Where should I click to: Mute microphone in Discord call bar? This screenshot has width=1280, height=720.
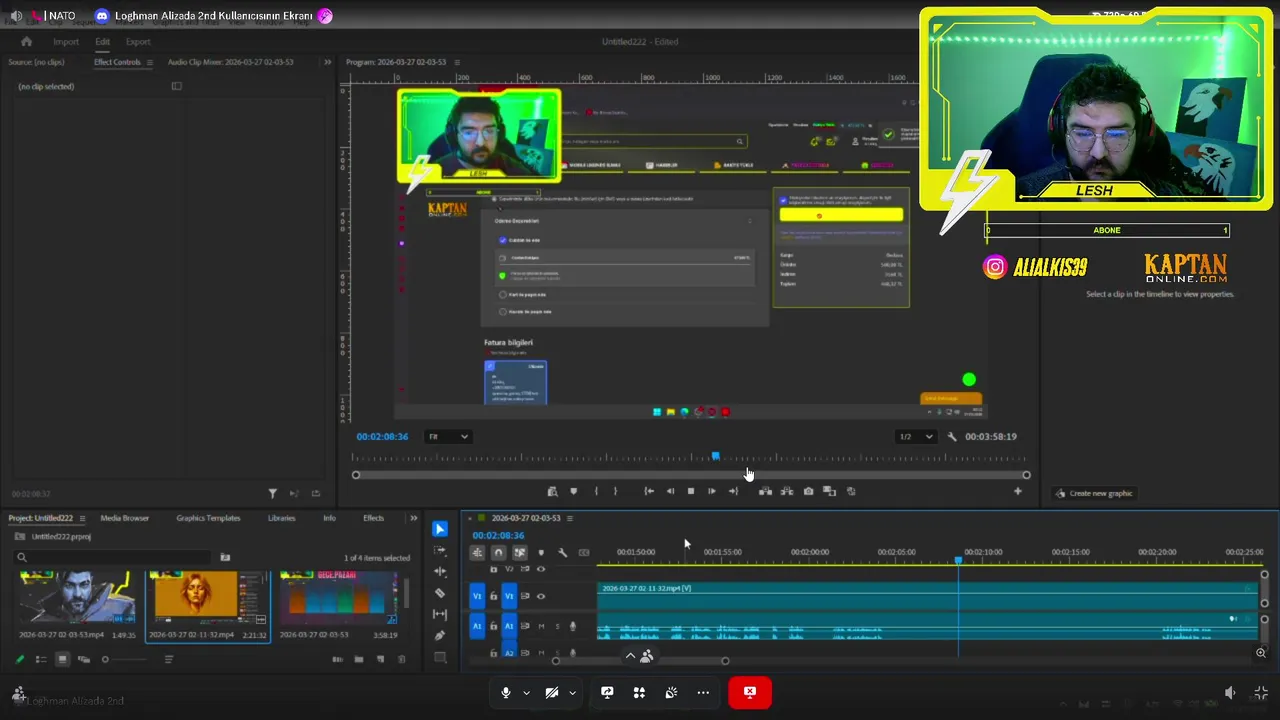(505, 693)
